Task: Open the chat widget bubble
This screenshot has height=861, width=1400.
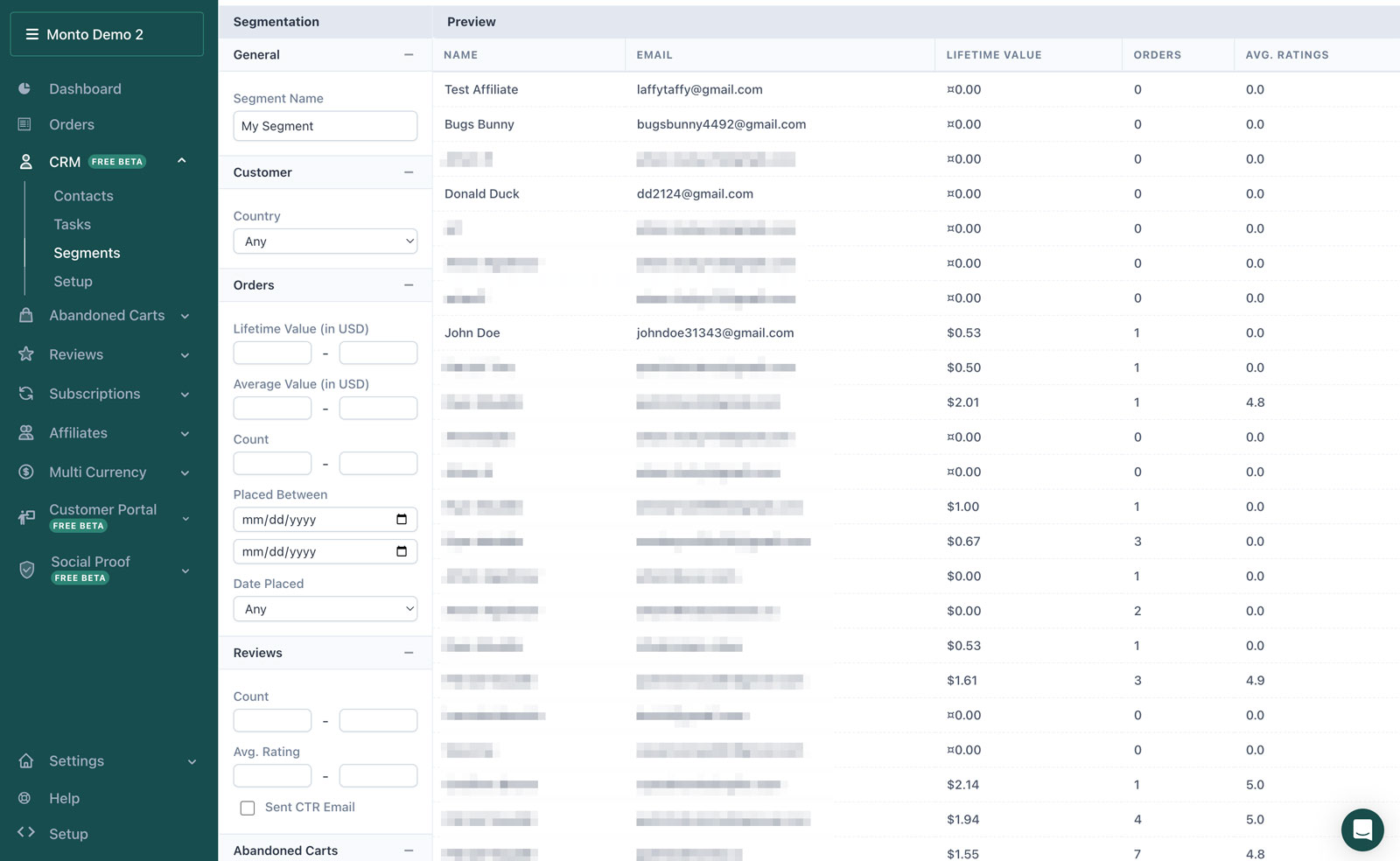Action: point(1362,829)
